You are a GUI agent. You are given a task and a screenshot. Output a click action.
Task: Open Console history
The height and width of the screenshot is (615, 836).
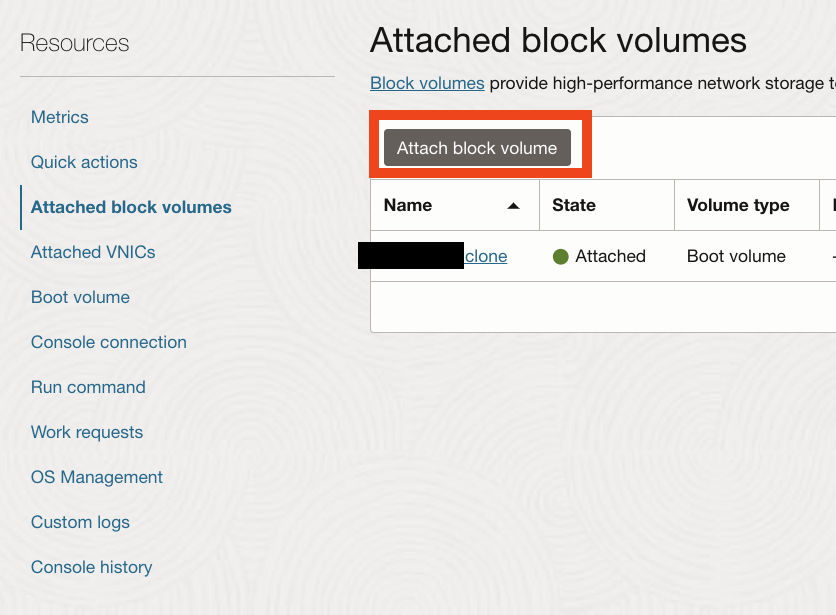pos(92,567)
